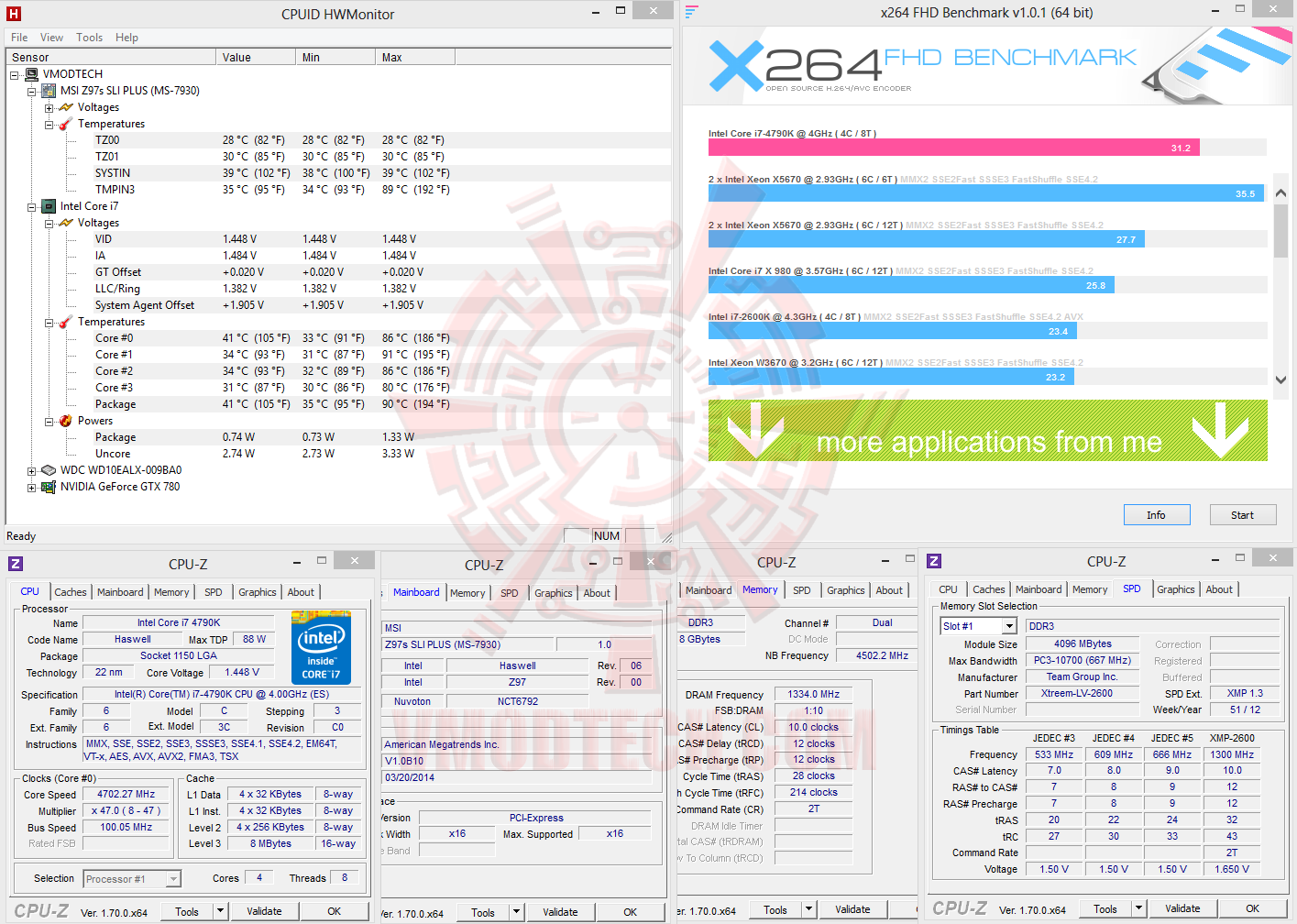Click the Part Number value Xtreem-LV-2600
1297x924 pixels.
tap(1082, 693)
